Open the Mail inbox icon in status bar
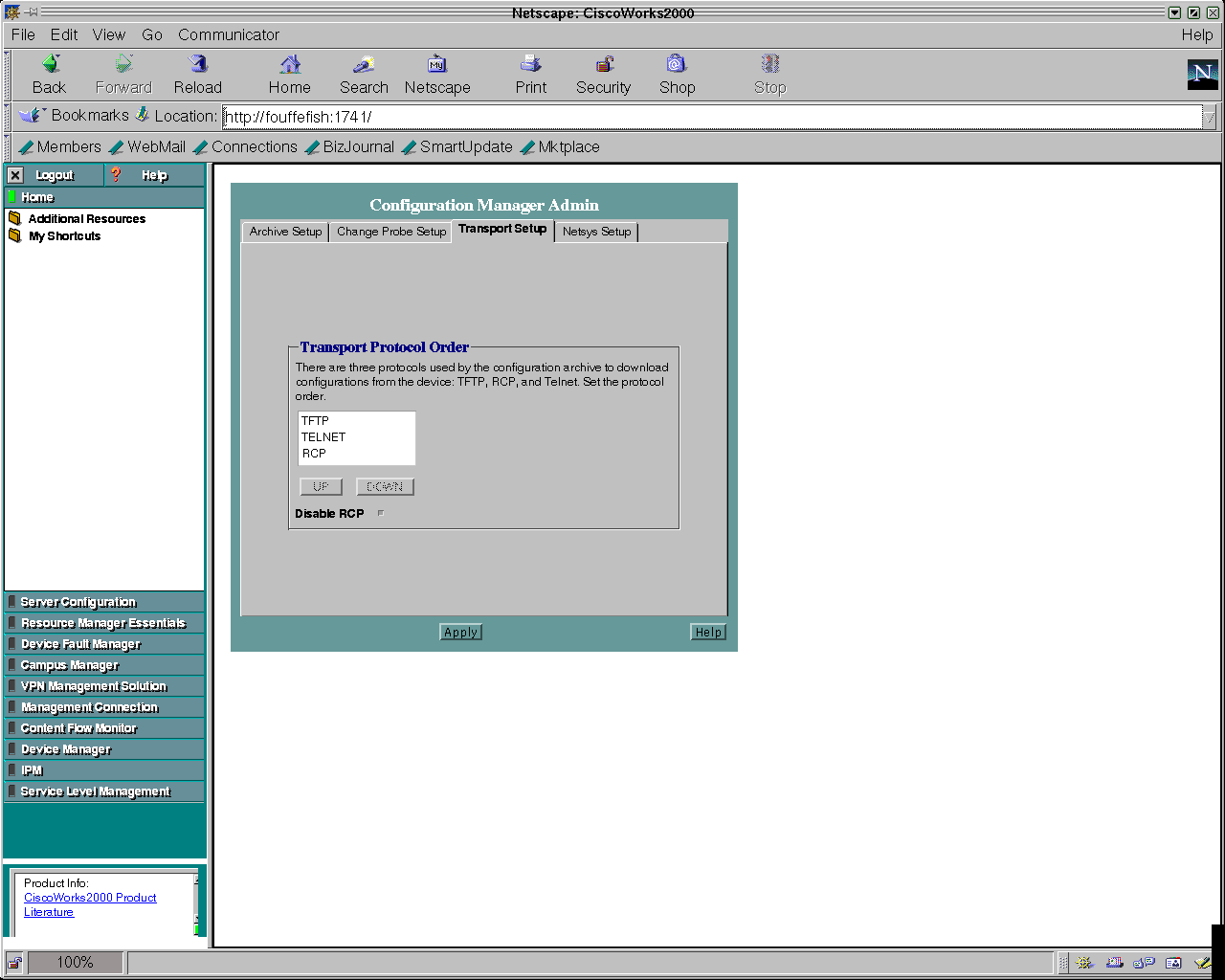The width and height of the screenshot is (1225, 980). [x=1114, y=963]
